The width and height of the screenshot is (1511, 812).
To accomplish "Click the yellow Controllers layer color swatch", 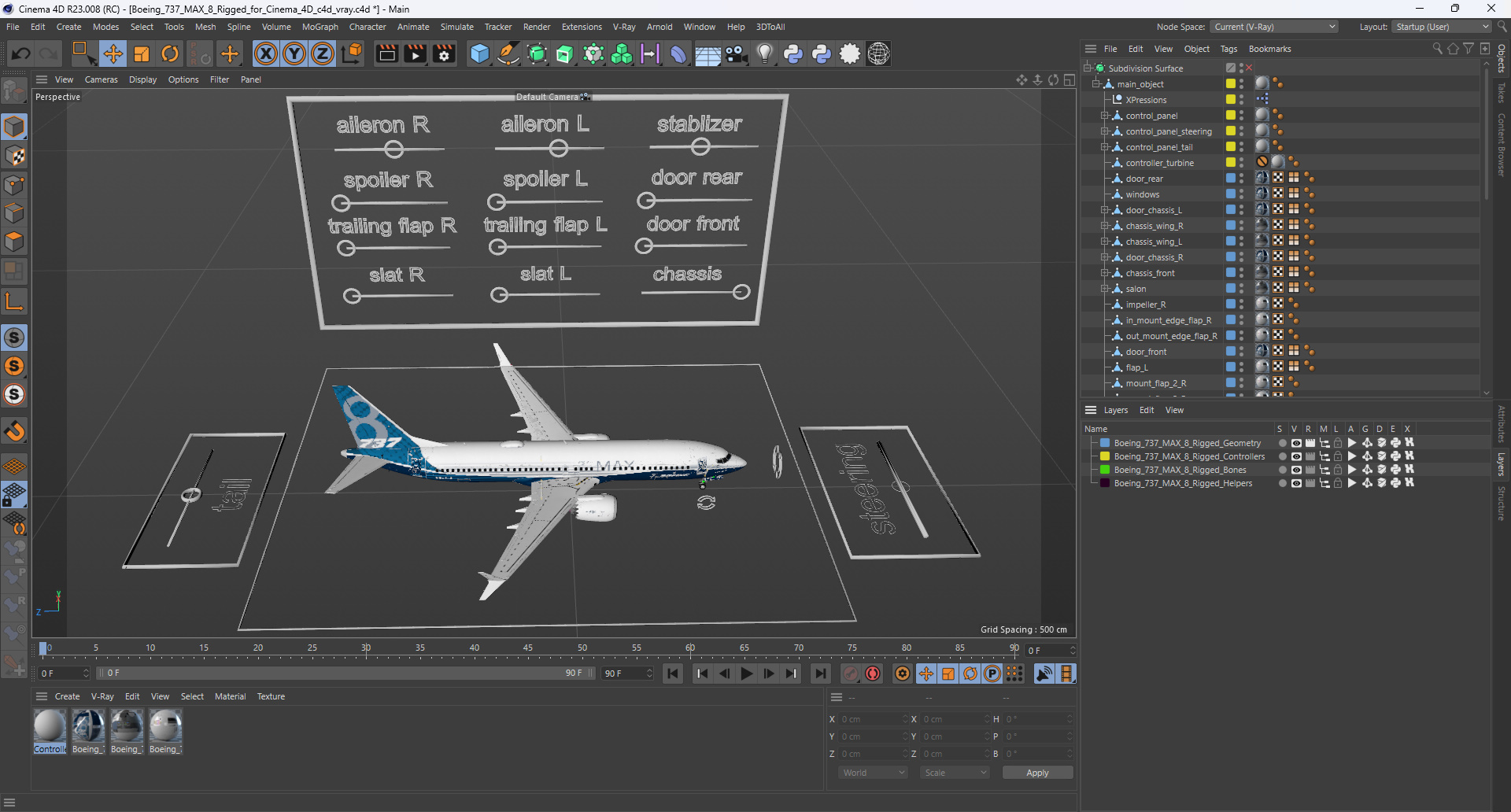I will [x=1105, y=456].
